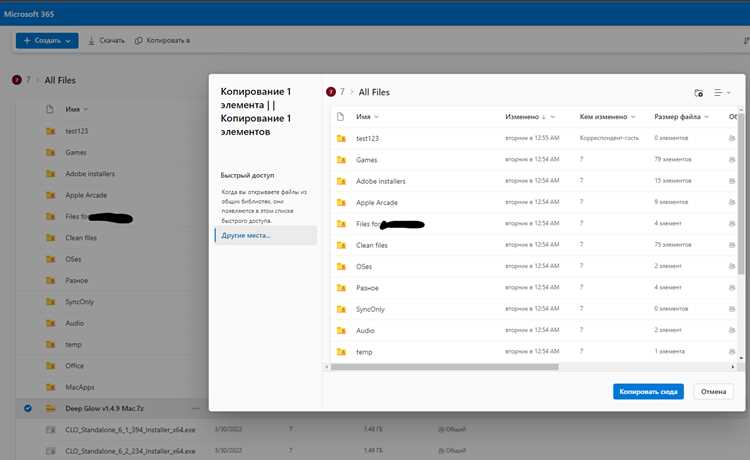Click the sort icon at toolbar right edge

tap(746, 41)
